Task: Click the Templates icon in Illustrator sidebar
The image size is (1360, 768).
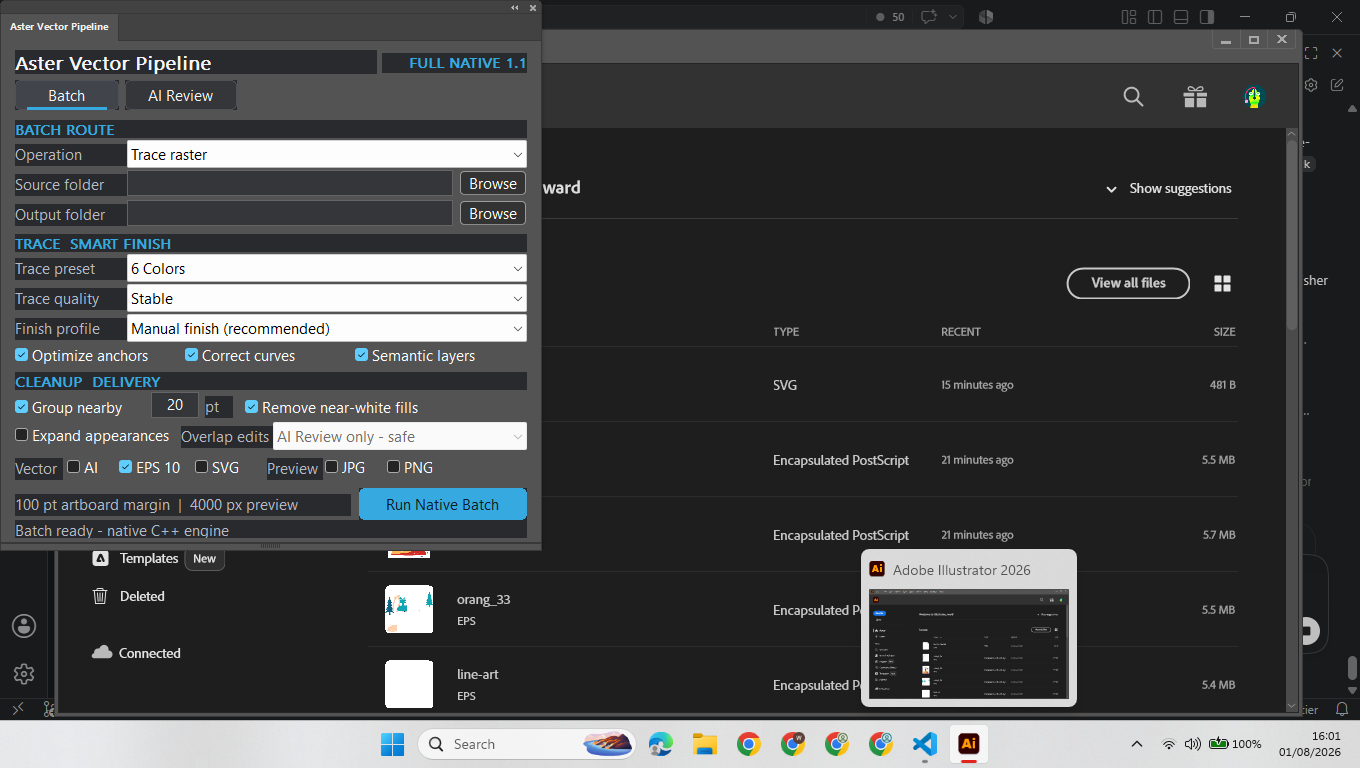Action: [100, 558]
